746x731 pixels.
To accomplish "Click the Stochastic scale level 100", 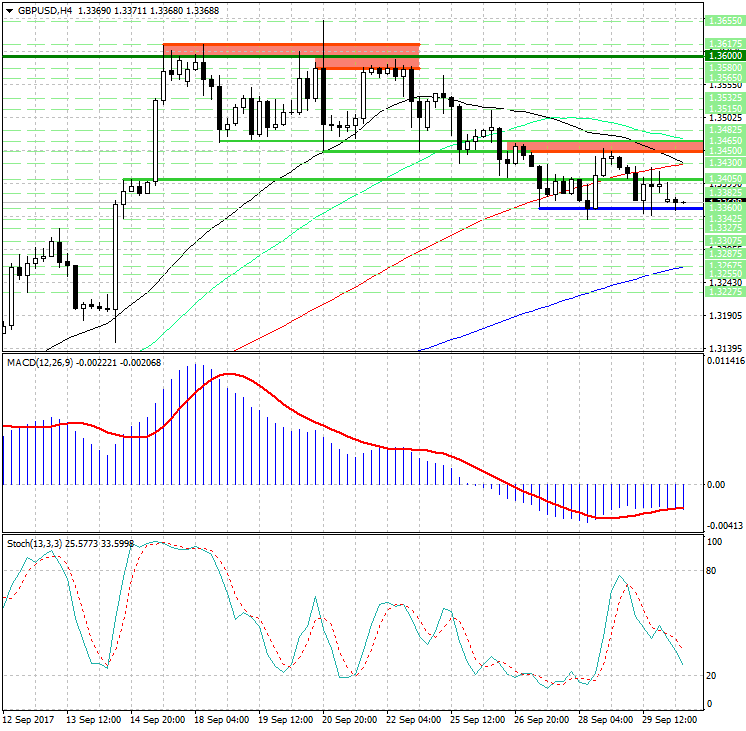I will point(714,542).
